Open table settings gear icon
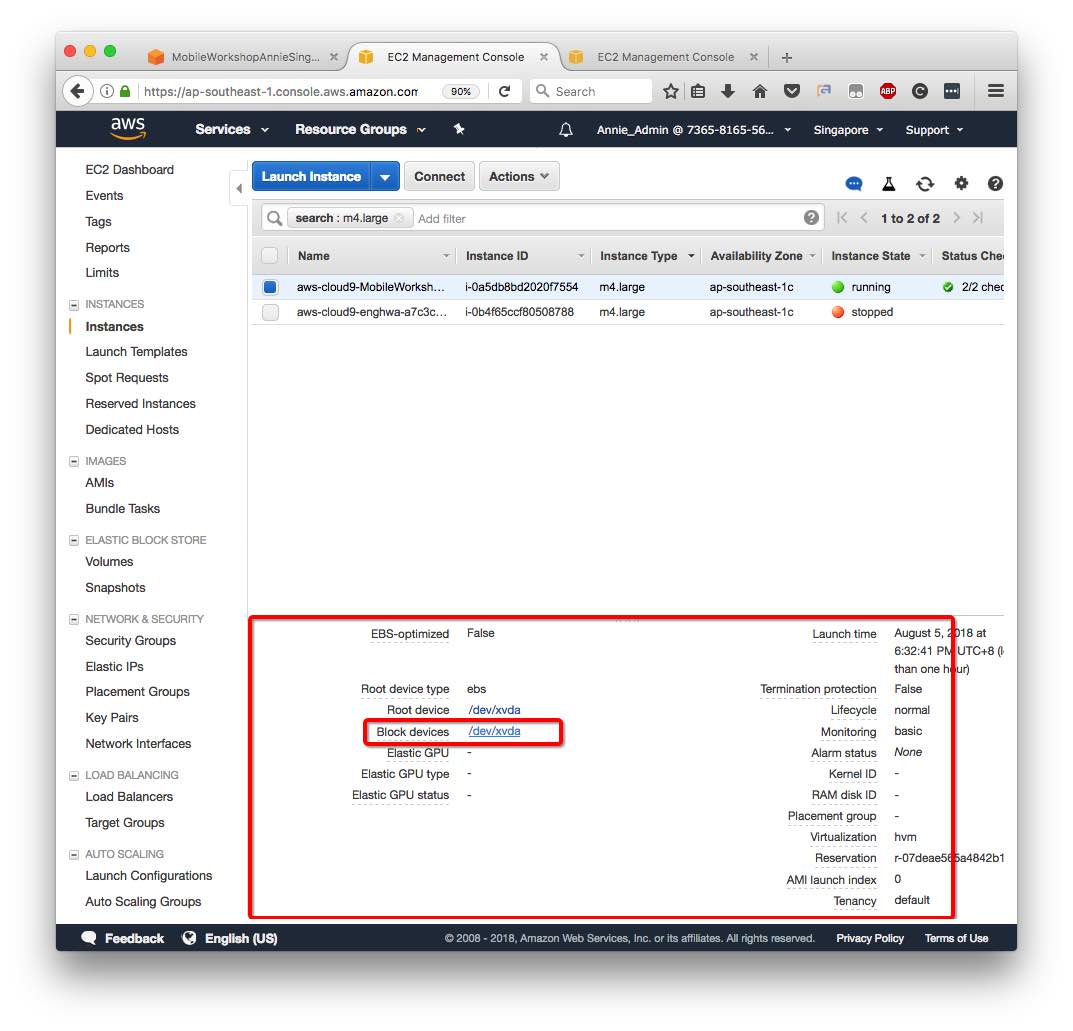The height and width of the screenshot is (1031, 1073). coord(961,183)
